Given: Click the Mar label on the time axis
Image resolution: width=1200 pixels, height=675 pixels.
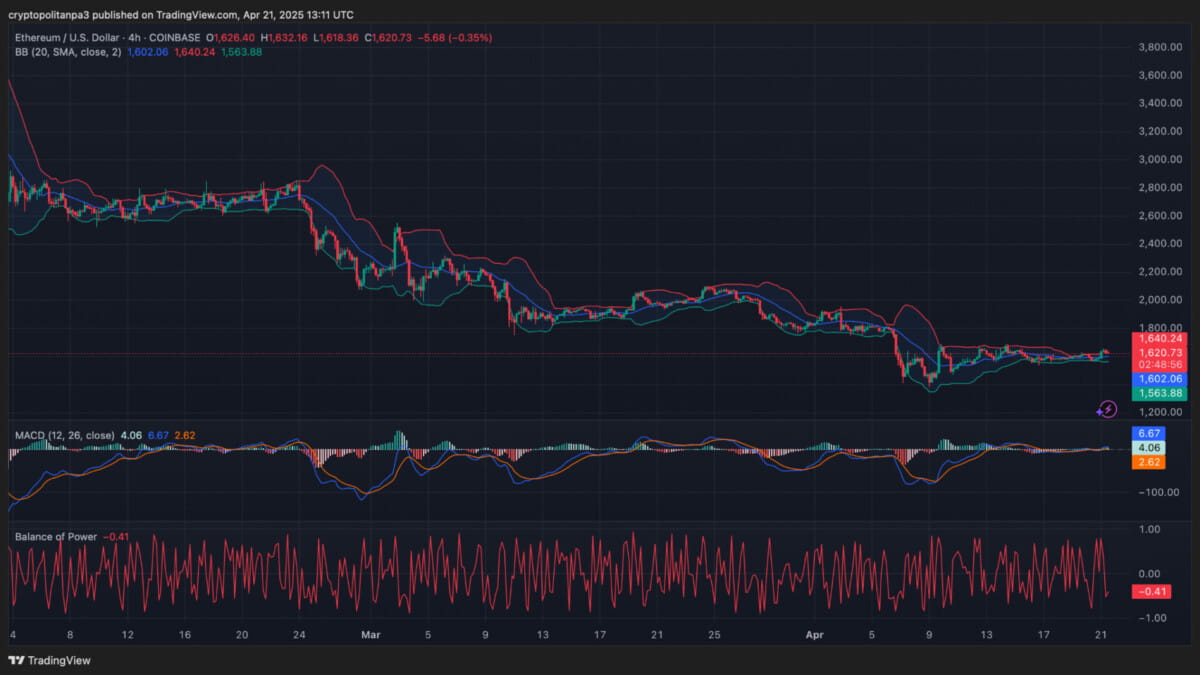Looking at the screenshot, I should click(x=371, y=634).
